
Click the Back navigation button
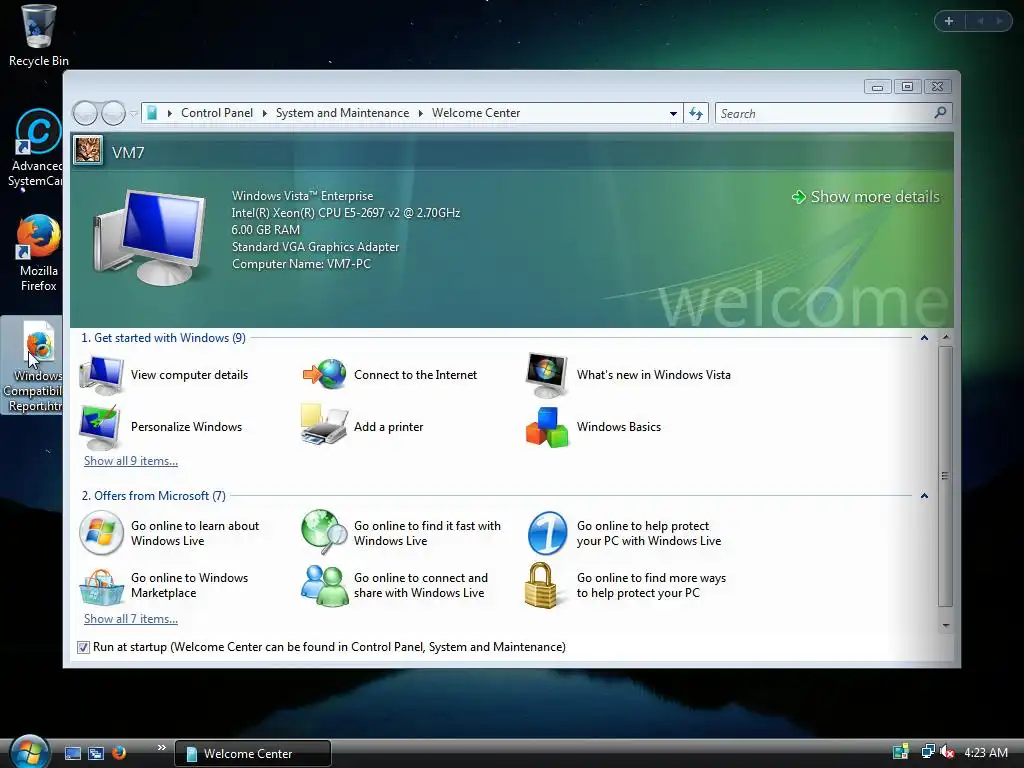tap(85, 114)
